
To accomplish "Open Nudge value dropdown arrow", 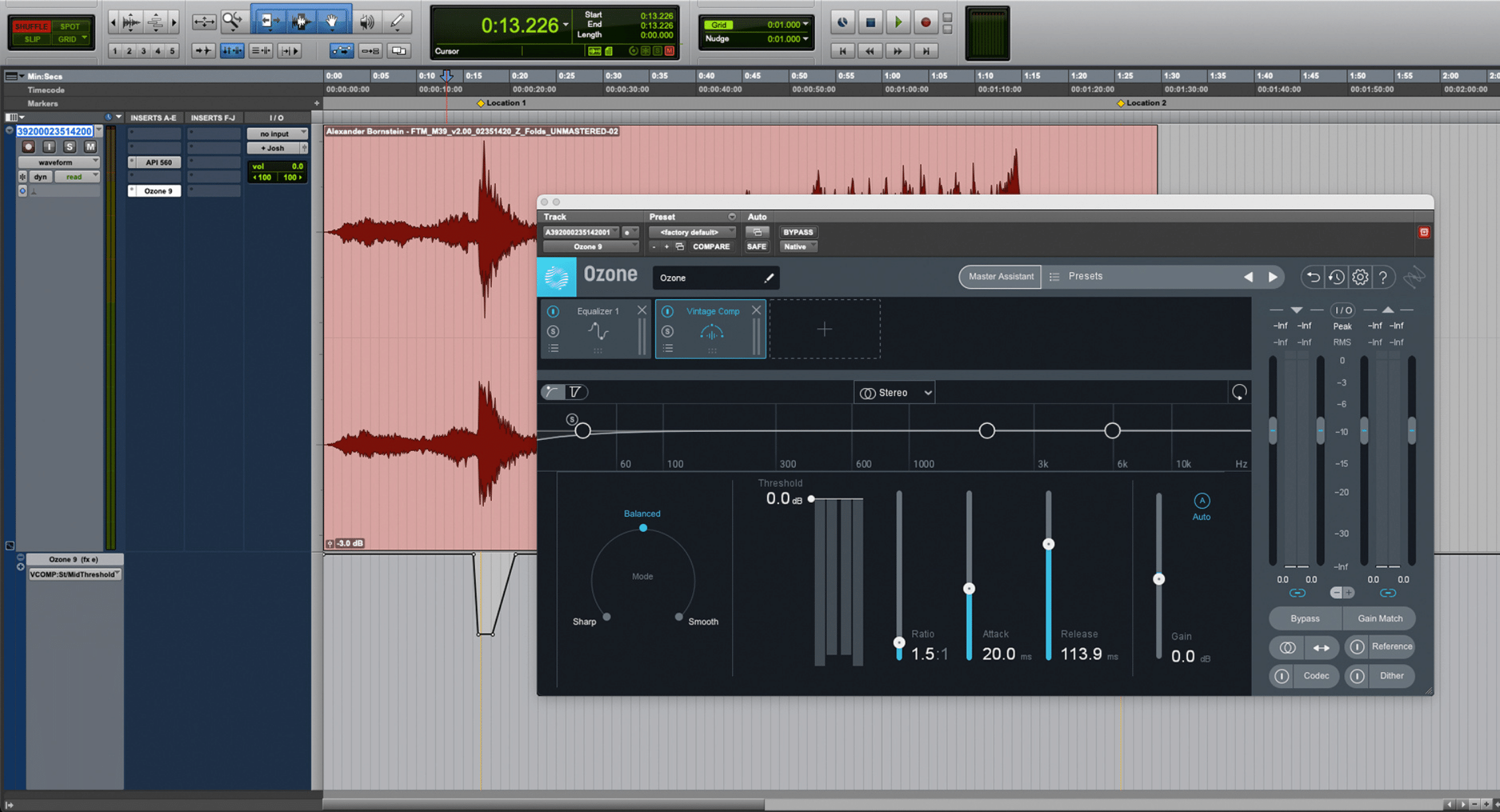I will pyautogui.click(x=806, y=38).
